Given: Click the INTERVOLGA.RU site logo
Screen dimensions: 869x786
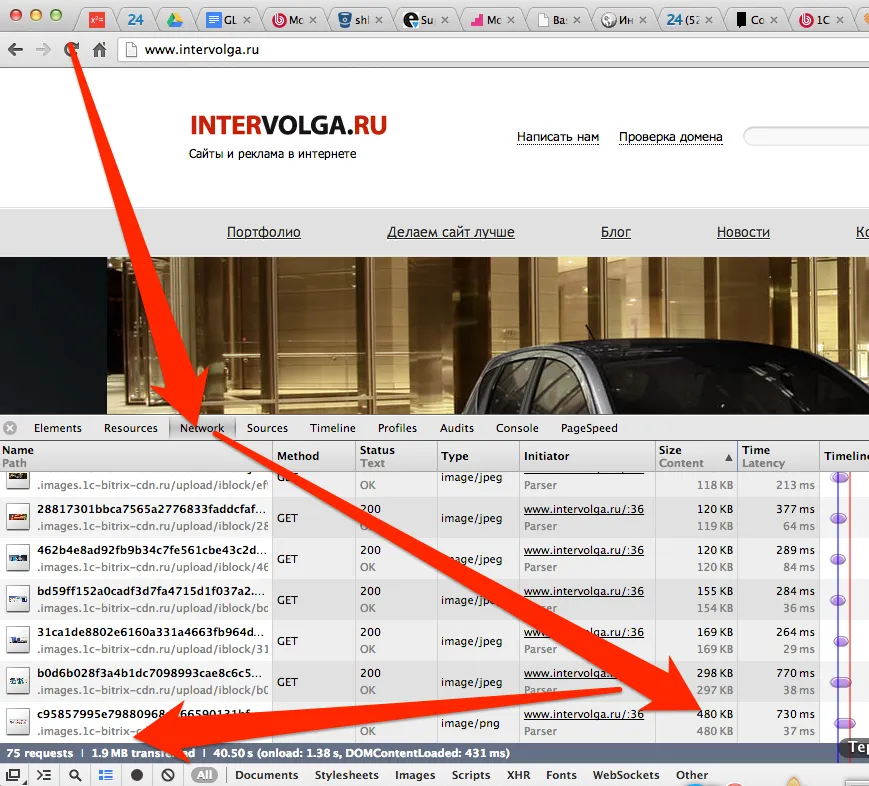Looking at the screenshot, I should (x=288, y=125).
